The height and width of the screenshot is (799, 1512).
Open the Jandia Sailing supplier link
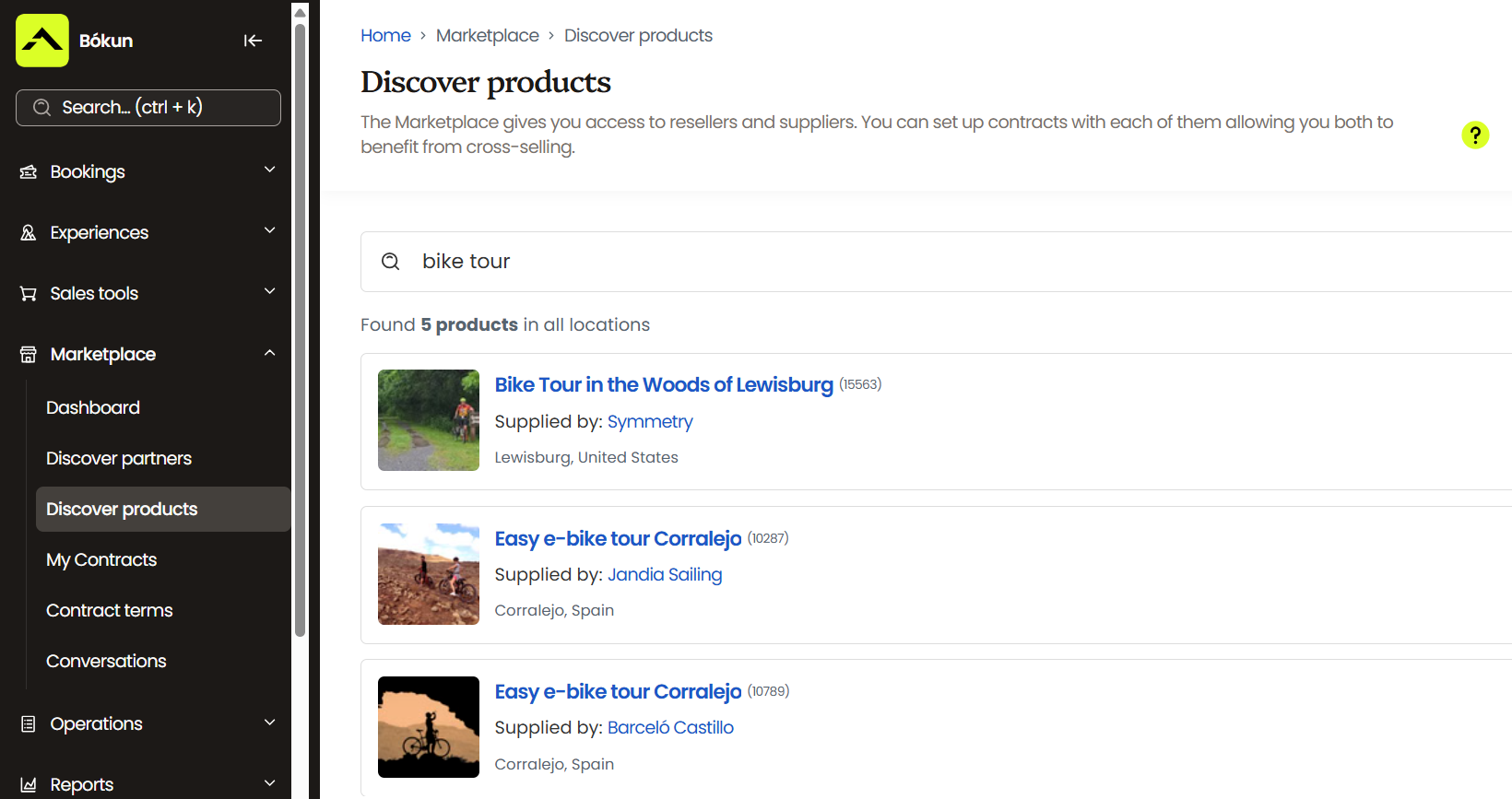coord(665,575)
